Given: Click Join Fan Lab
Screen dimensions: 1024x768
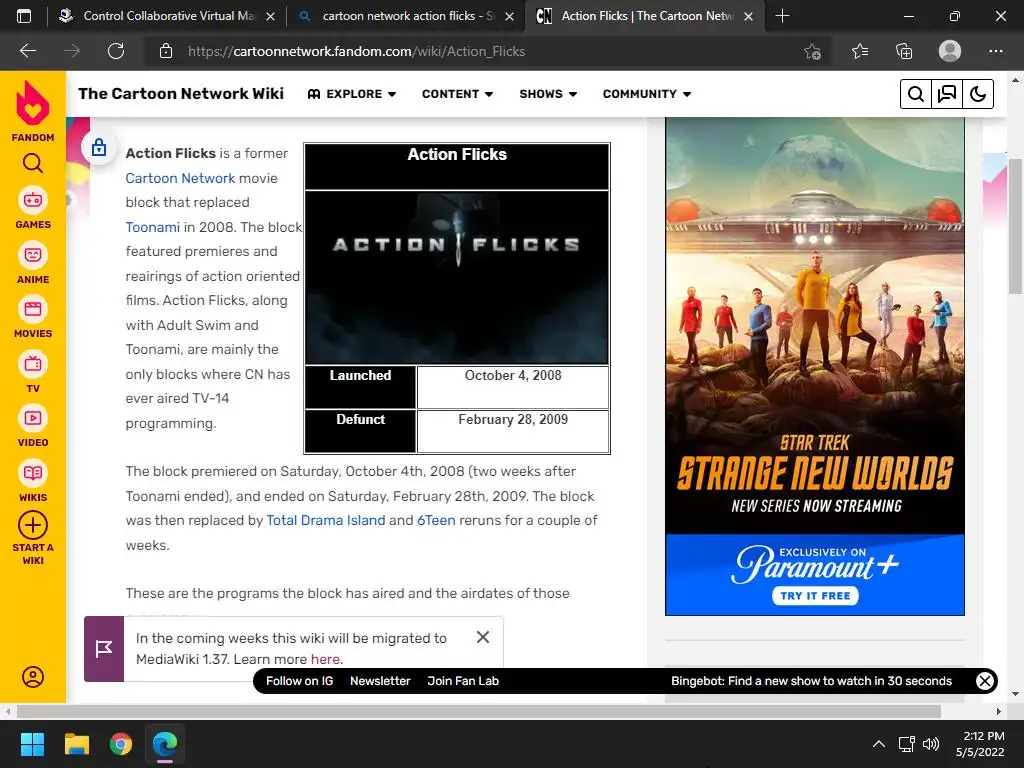Looking at the screenshot, I should 463,680.
